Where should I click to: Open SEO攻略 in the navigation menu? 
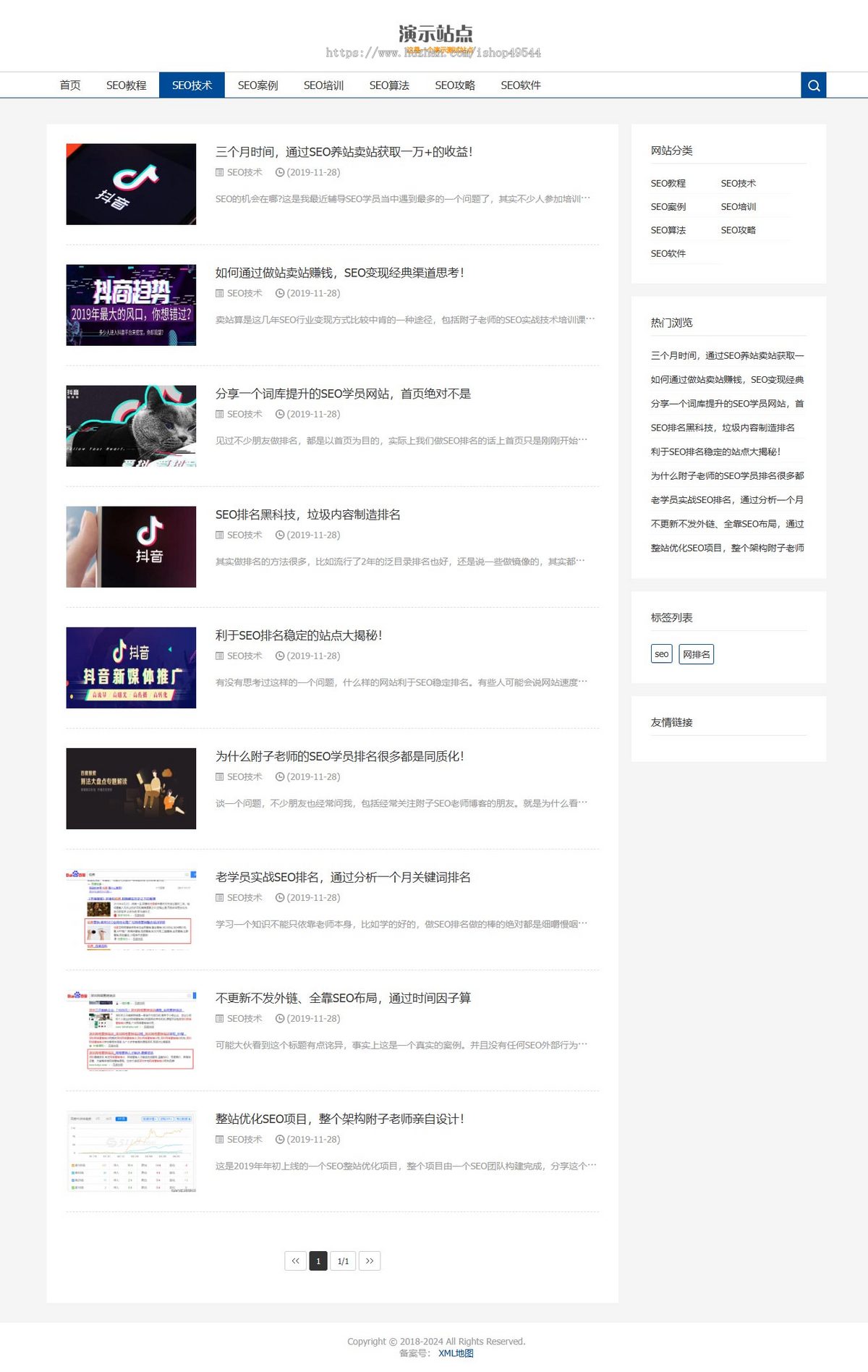click(x=455, y=85)
